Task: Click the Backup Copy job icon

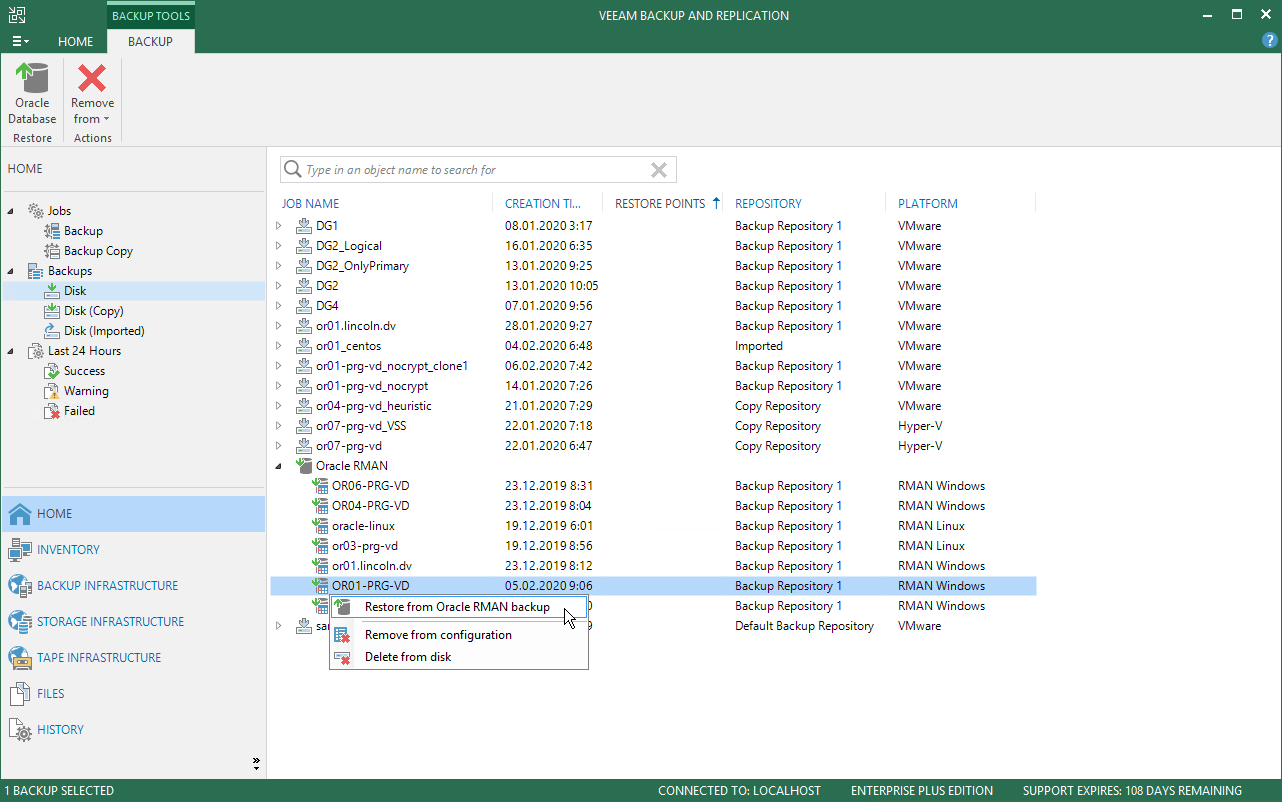Action: click(53, 251)
